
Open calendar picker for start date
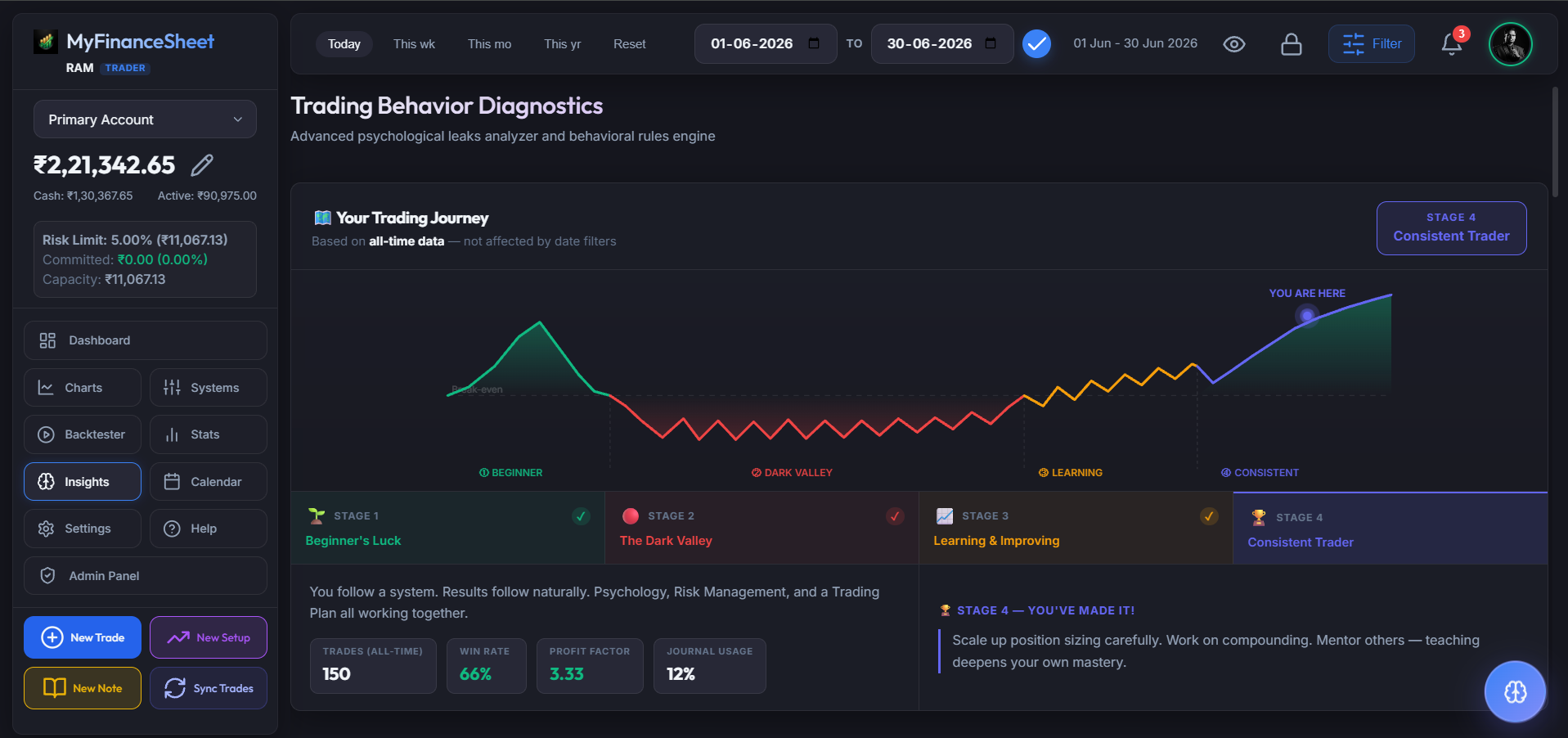point(814,43)
